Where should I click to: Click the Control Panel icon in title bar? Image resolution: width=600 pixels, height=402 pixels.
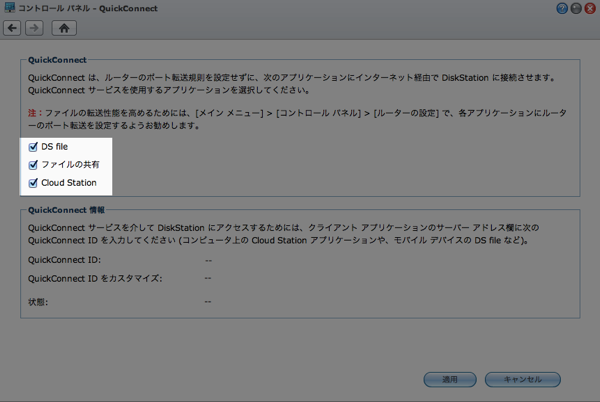[x=10, y=7]
